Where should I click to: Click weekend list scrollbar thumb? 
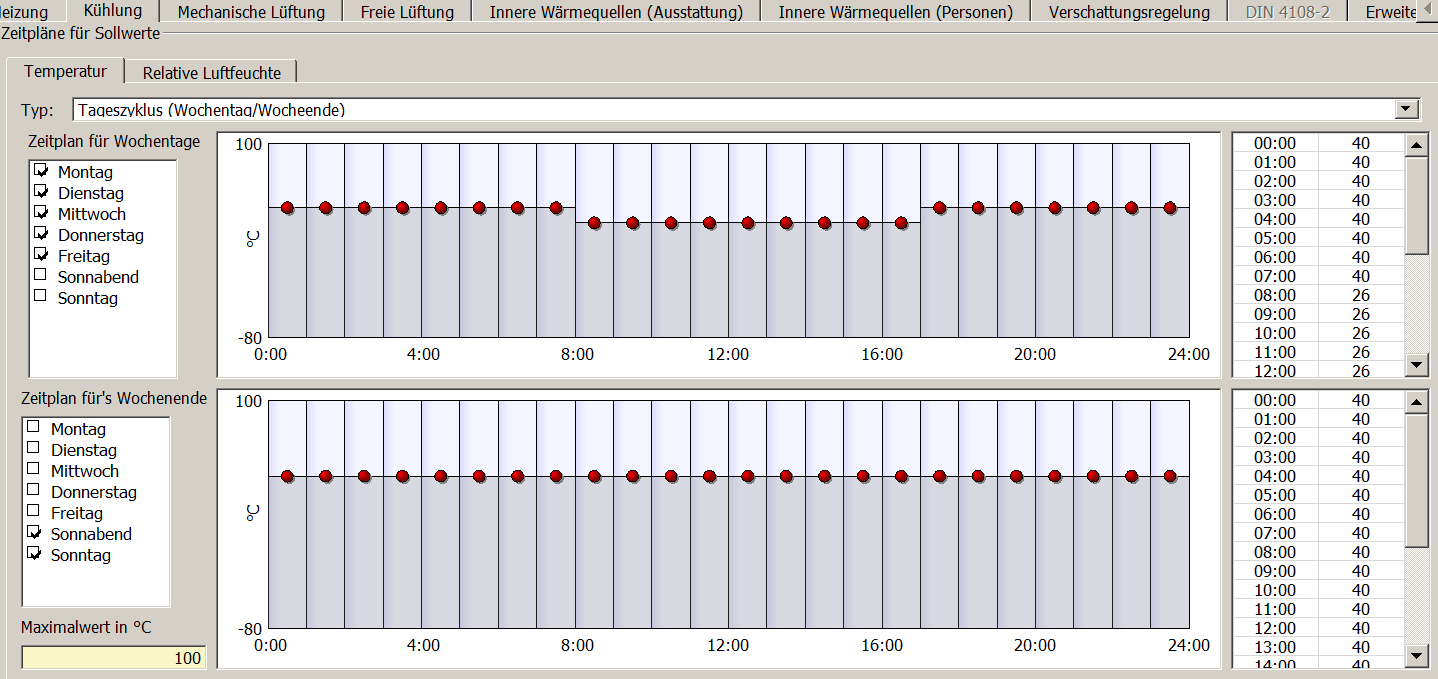click(x=1417, y=480)
